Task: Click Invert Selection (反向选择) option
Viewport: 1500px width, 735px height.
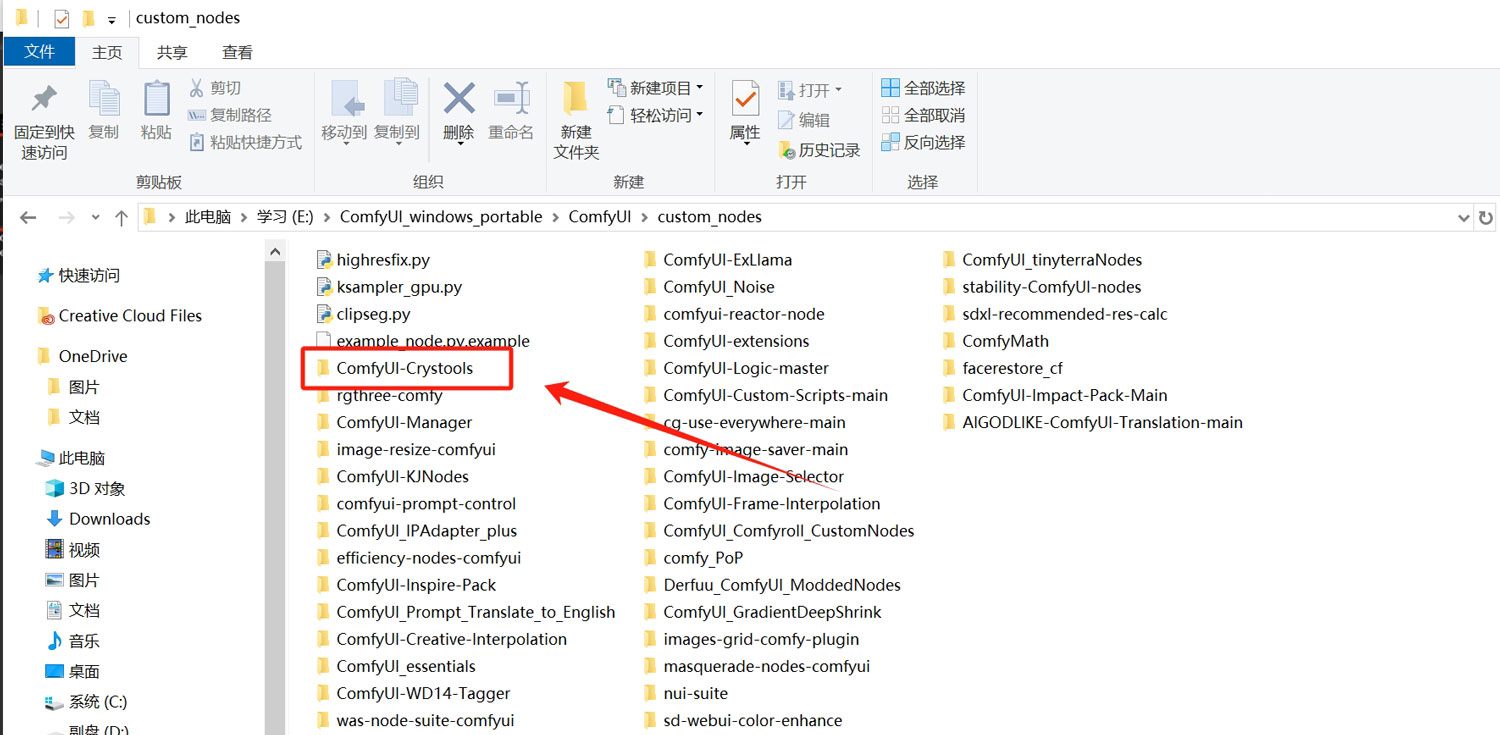Action: [923, 142]
